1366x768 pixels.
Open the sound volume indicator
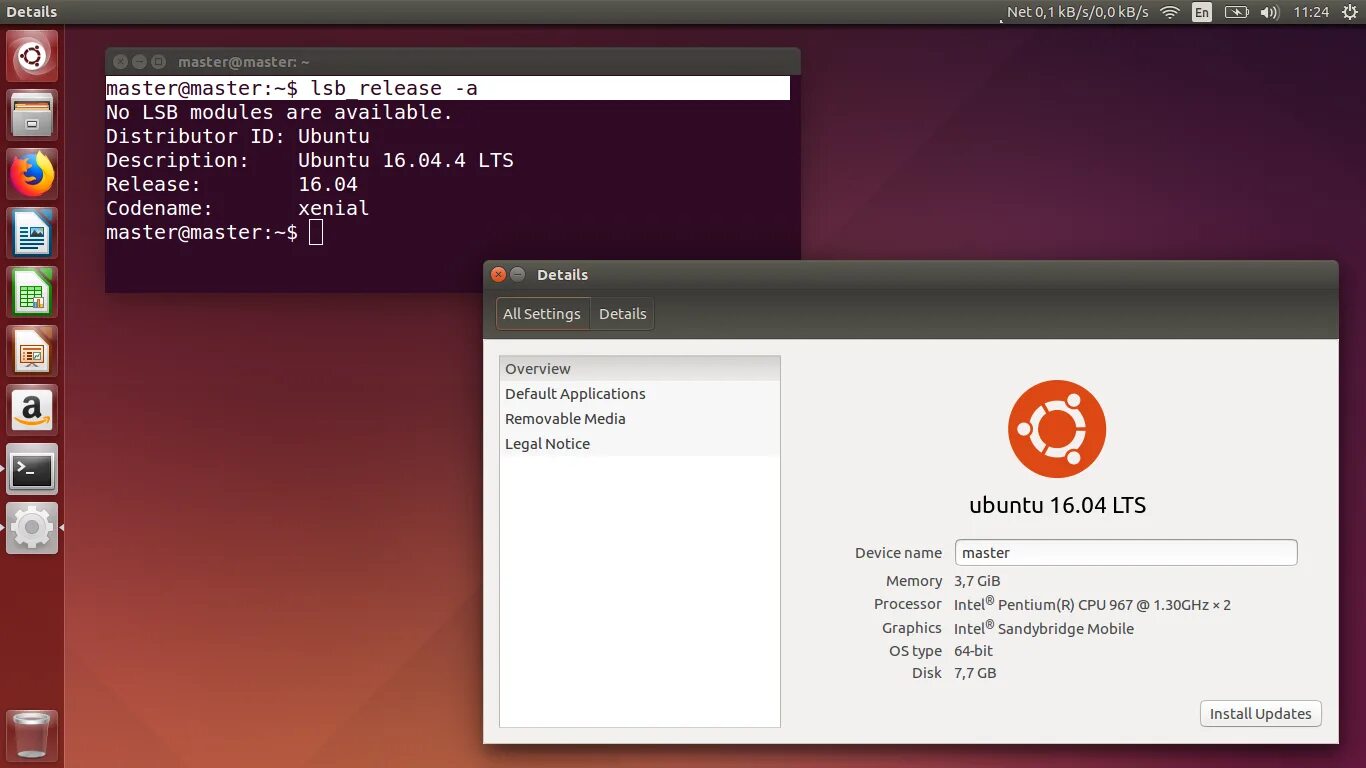[x=1270, y=12]
